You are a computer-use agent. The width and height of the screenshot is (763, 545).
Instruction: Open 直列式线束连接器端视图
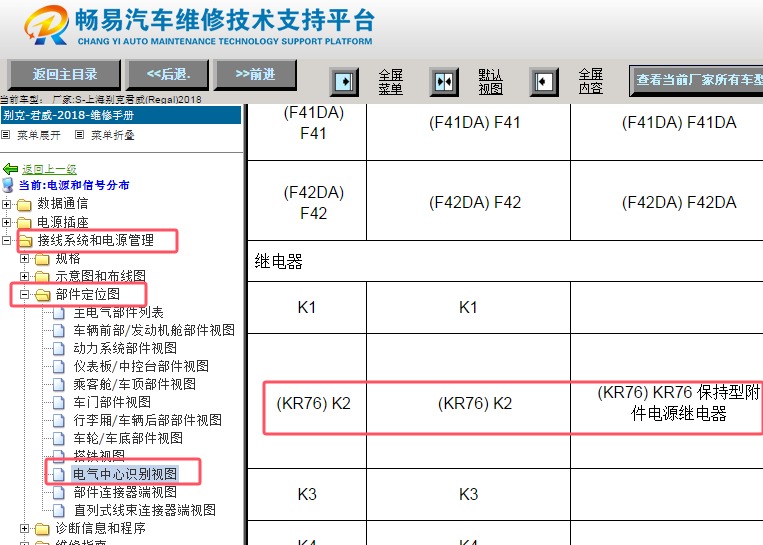click(145, 510)
